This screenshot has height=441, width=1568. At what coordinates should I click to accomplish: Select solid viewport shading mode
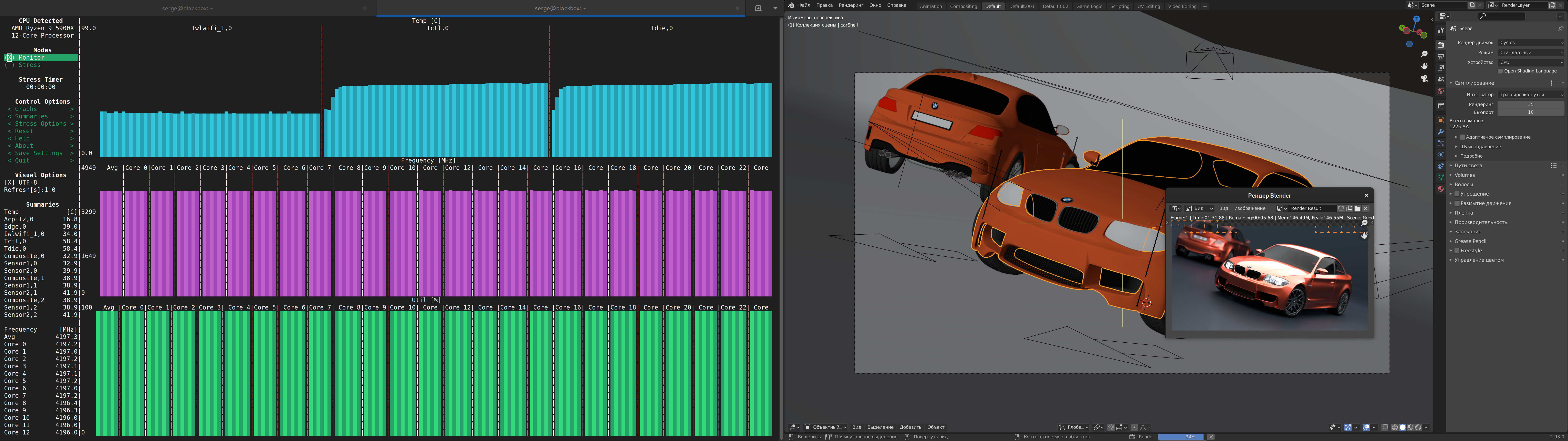click(x=1402, y=428)
